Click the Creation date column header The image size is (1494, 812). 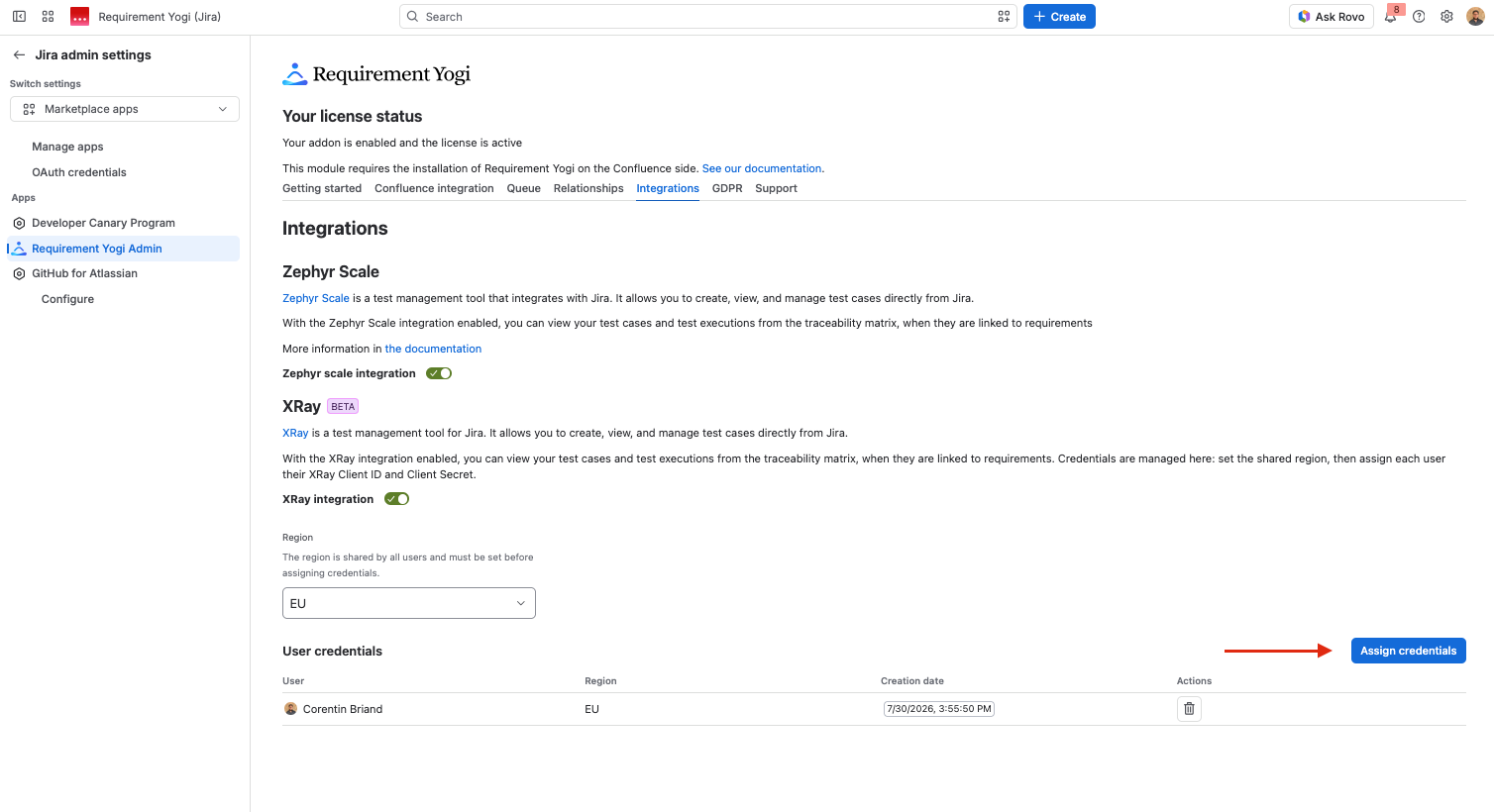click(x=912, y=681)
